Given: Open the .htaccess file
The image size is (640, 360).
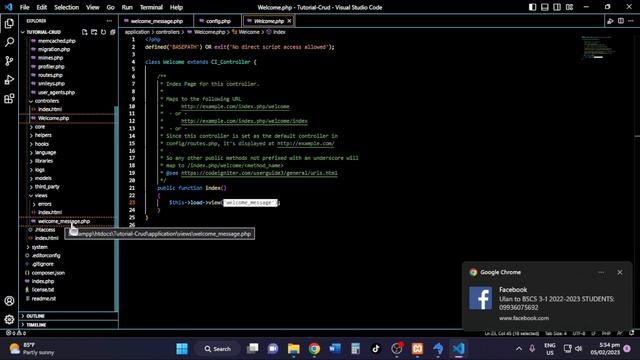Looking at the screenshot, I should (x=45, y=230).
